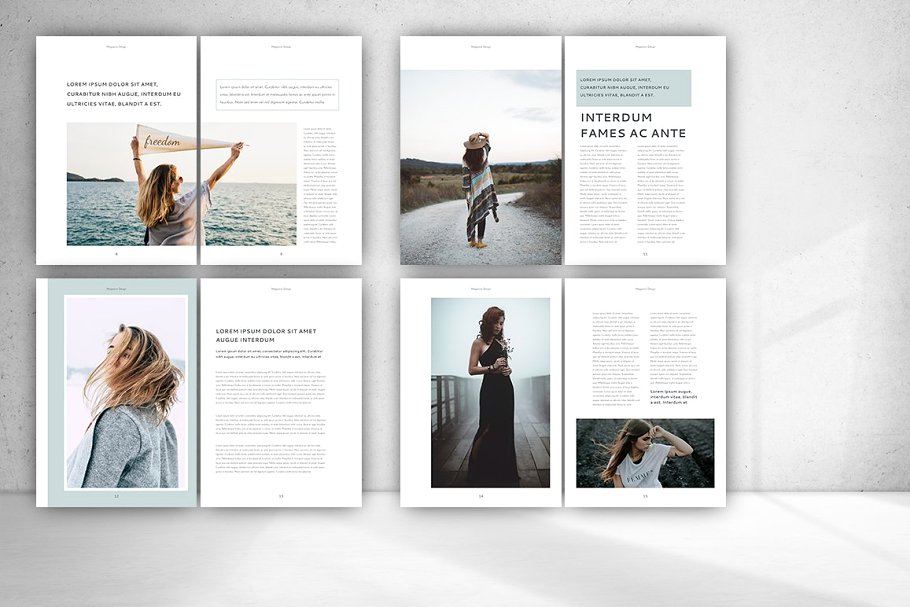Screen dimensions: 910x607
Task: Click the bordered quote box on page 9
Action: [277, 95]
